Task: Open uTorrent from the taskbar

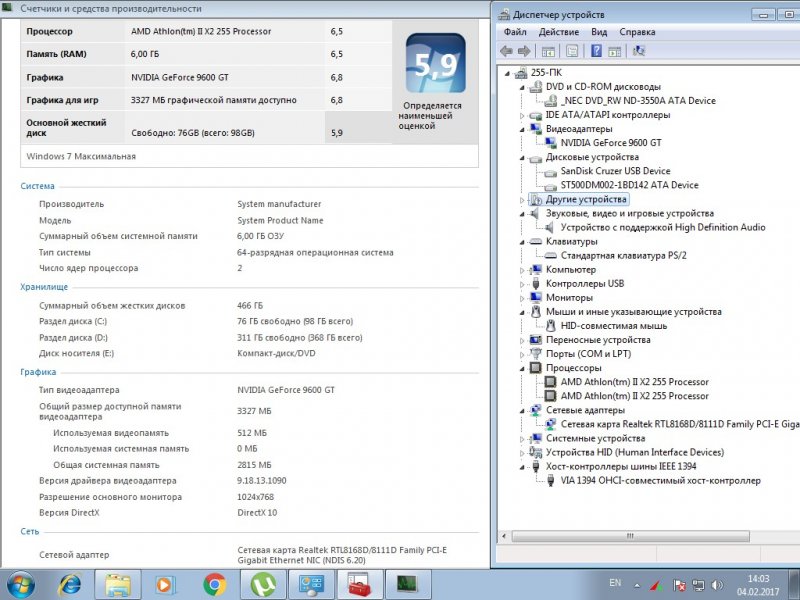Action: (263, 584)
